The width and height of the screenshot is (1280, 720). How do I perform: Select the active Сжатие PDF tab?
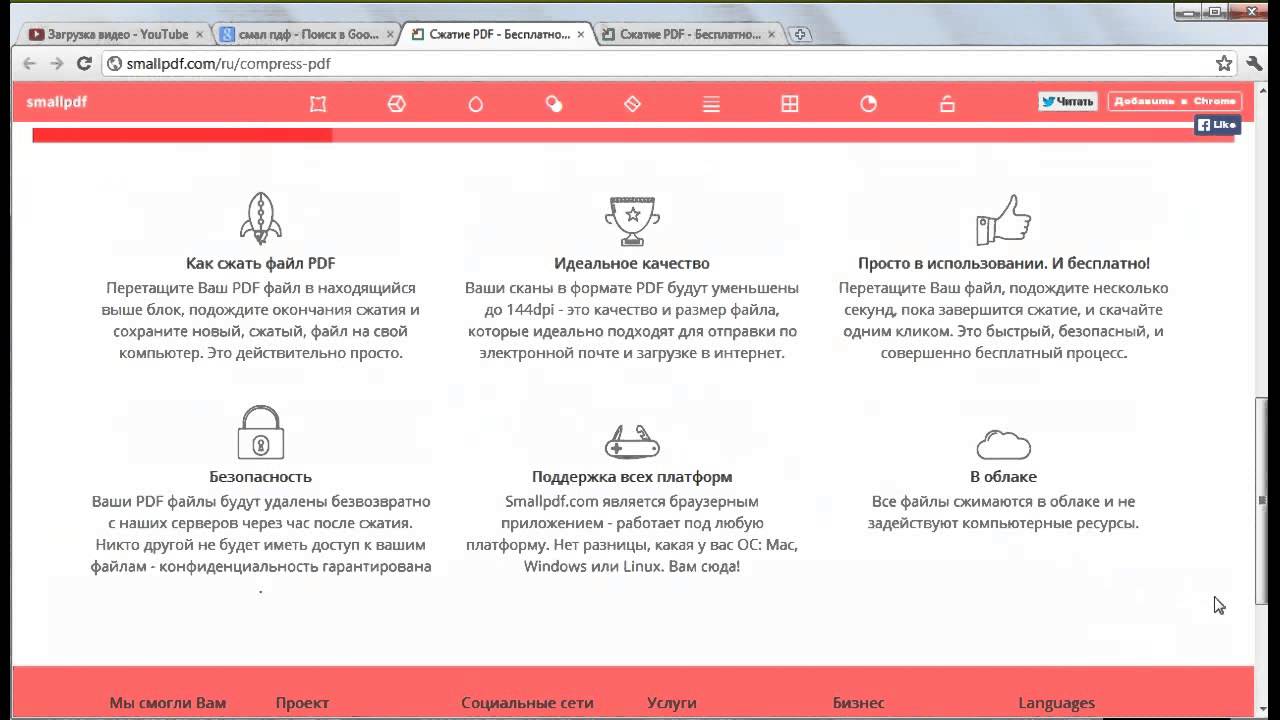[497, 34]
